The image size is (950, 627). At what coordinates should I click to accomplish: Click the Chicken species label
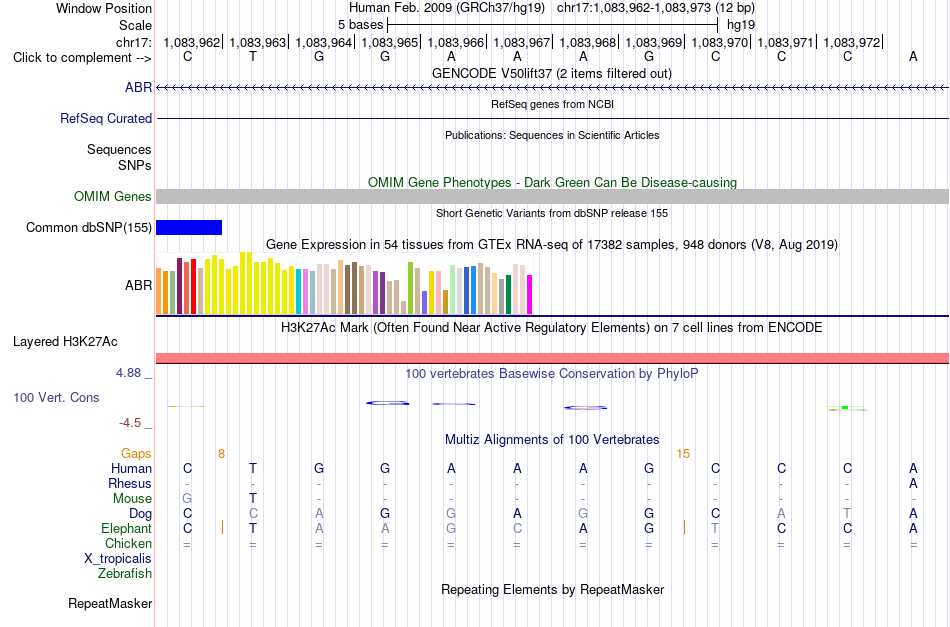pos(128,543)
